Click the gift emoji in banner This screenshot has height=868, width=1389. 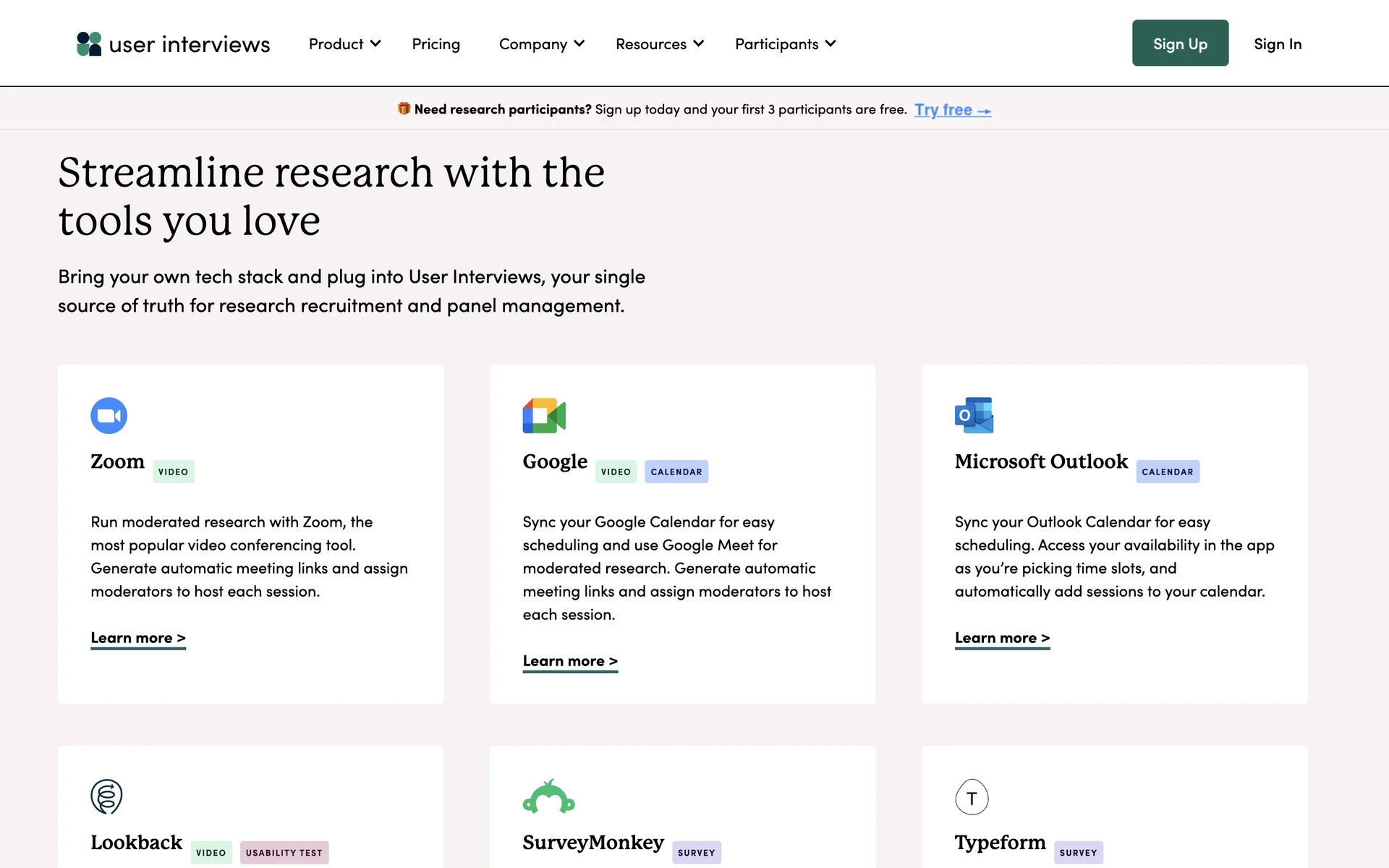click(x=404, y=109)
